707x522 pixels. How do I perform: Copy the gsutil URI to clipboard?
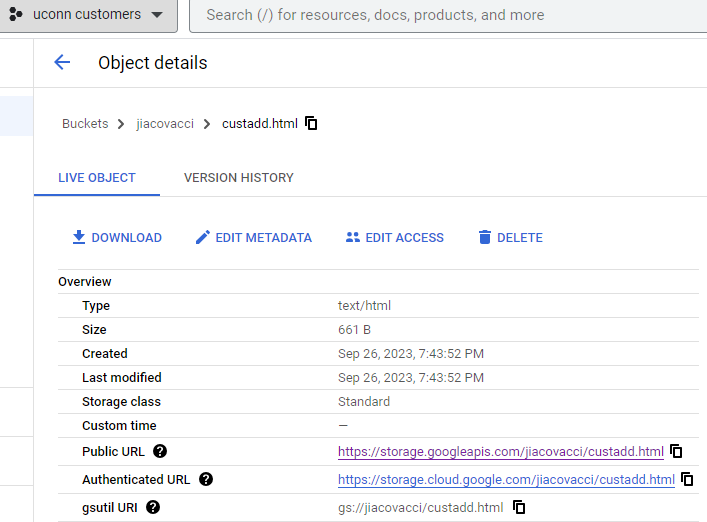(519, 507)
